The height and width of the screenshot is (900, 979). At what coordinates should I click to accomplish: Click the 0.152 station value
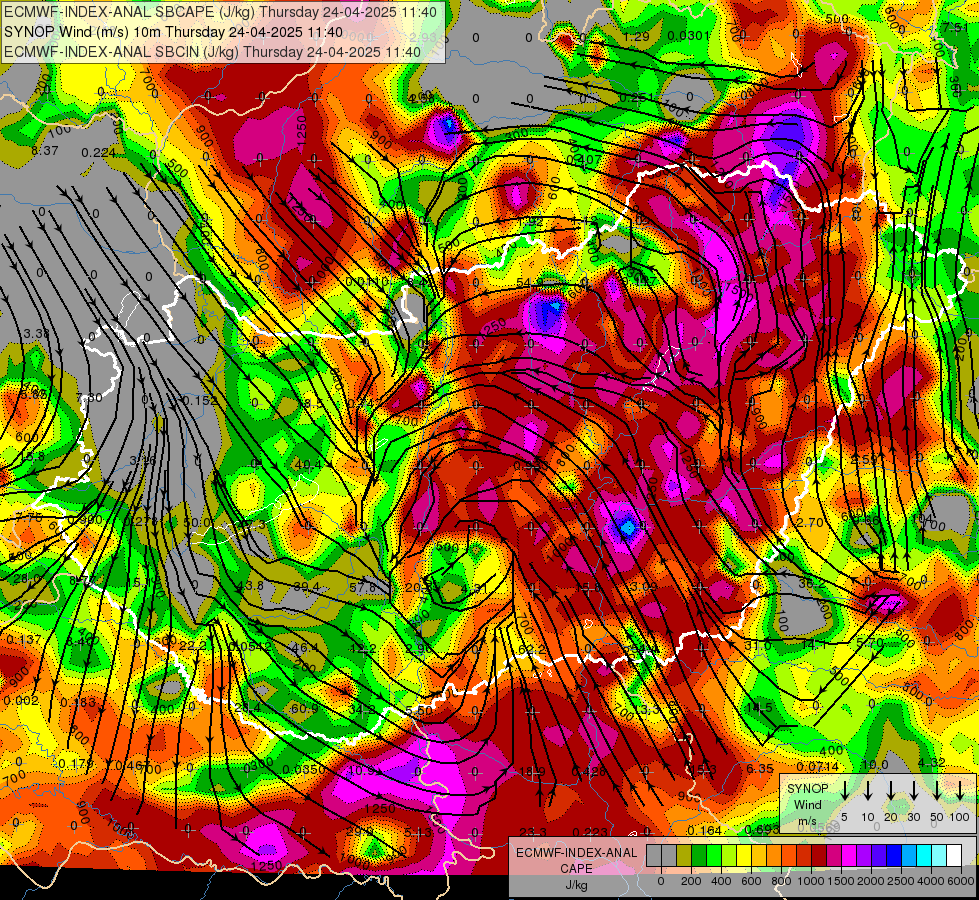200,400
